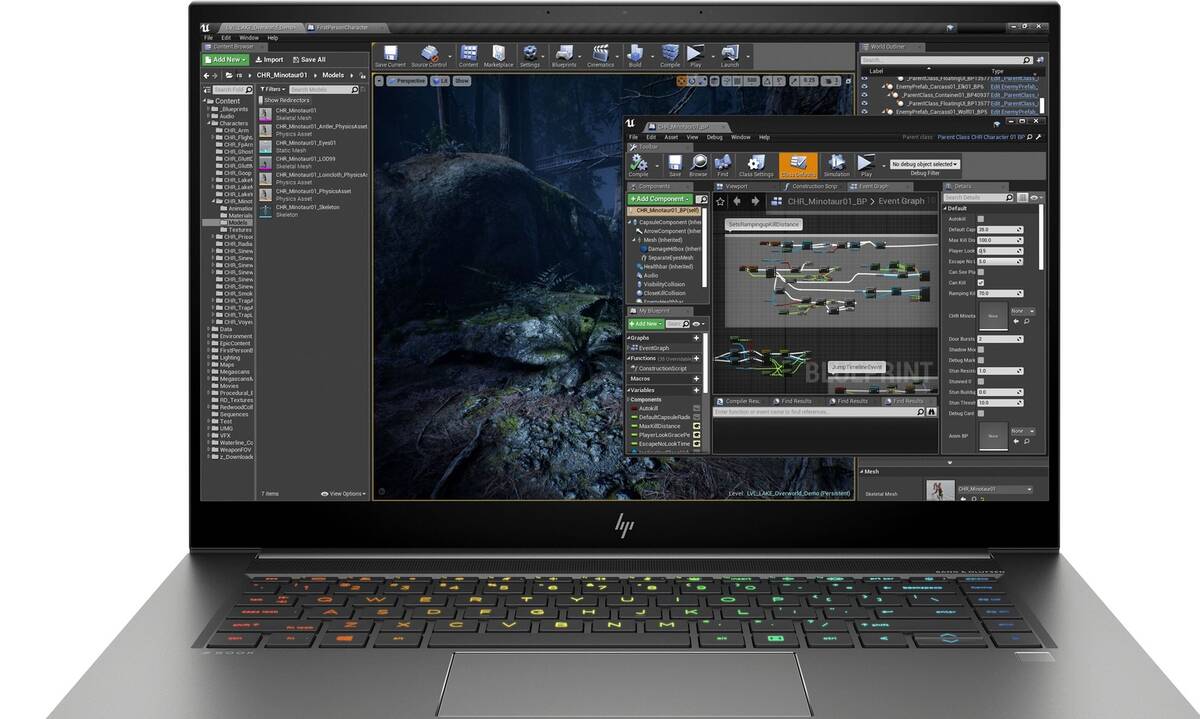Screen dimensions: 1200x719
Task: Open Settings icon in main toolbar
Action: point(530,56)
